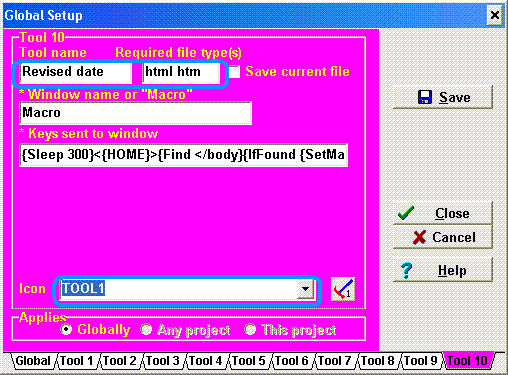
Task: Select the Any project radio option
Action: [x=146, y=329]
